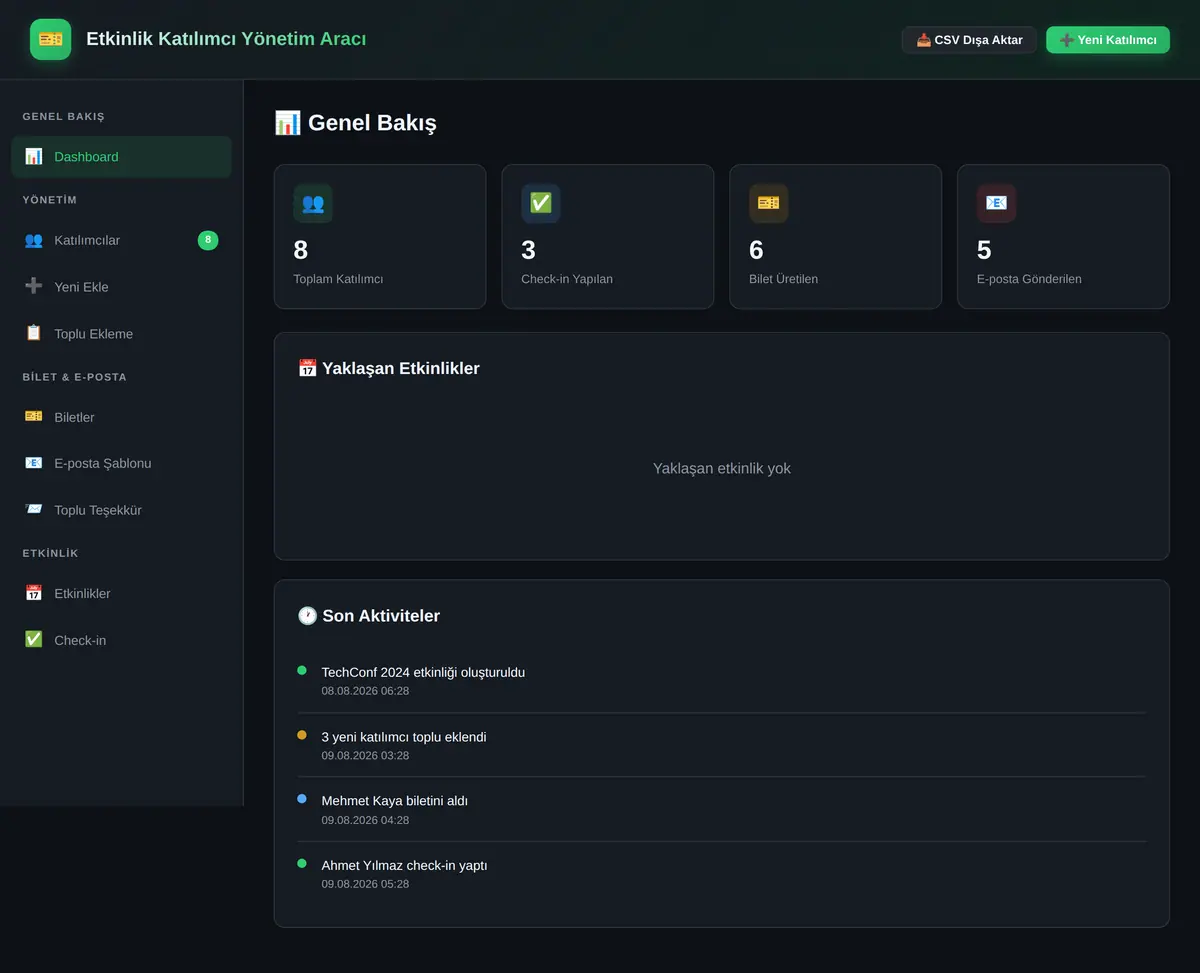Viewport: 1200px width, 973px height.
Task: Click the people icon on Toplam Katılımcı card
Action: click(313, 203)
